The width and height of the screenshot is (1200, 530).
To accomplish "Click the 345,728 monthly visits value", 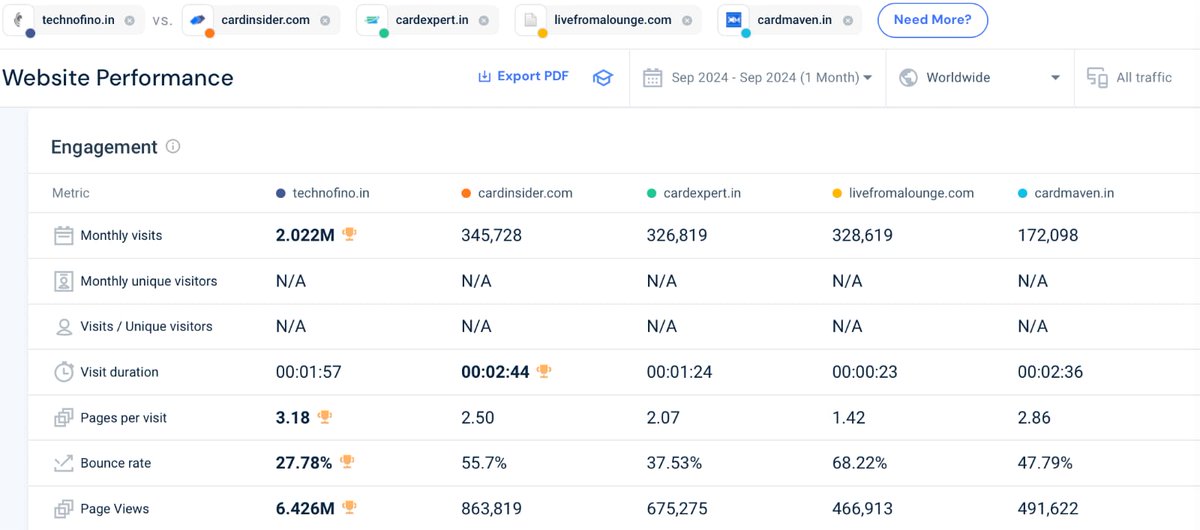I will pyautogui.click(x=491, y=236).
